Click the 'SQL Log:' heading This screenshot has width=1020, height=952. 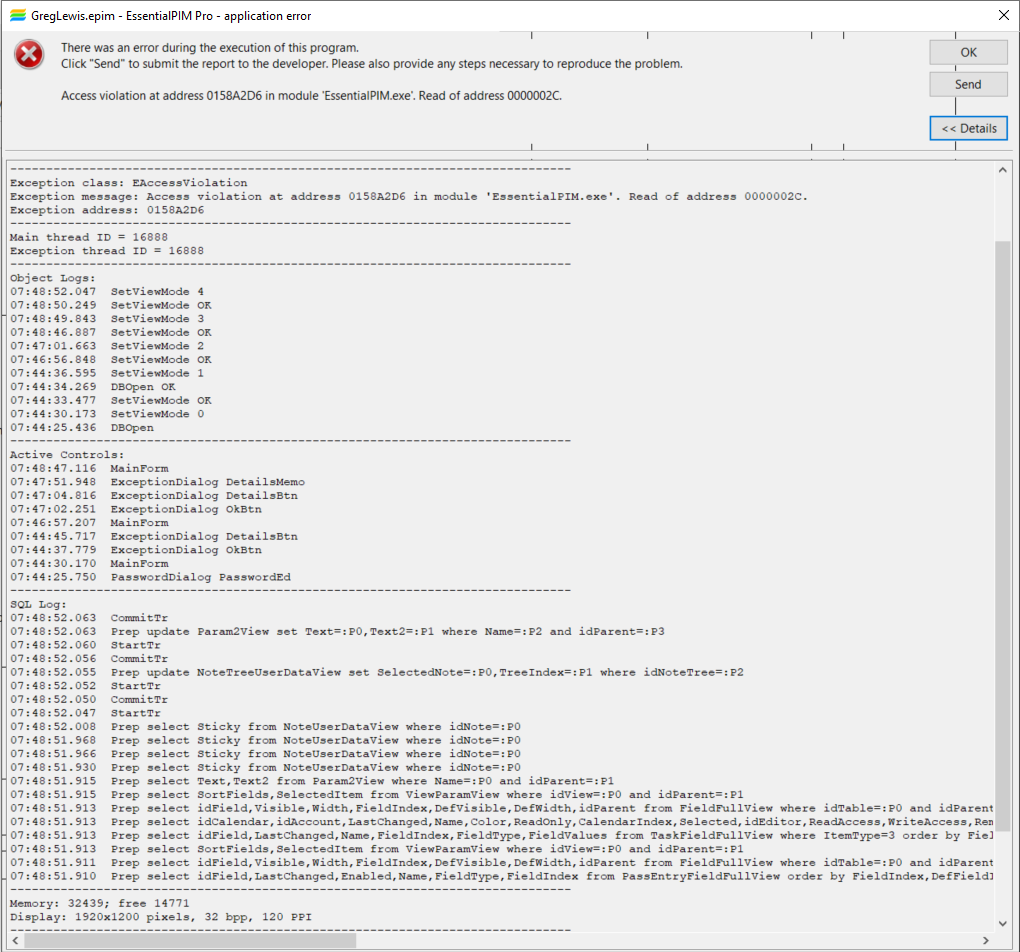coord(38,605)
